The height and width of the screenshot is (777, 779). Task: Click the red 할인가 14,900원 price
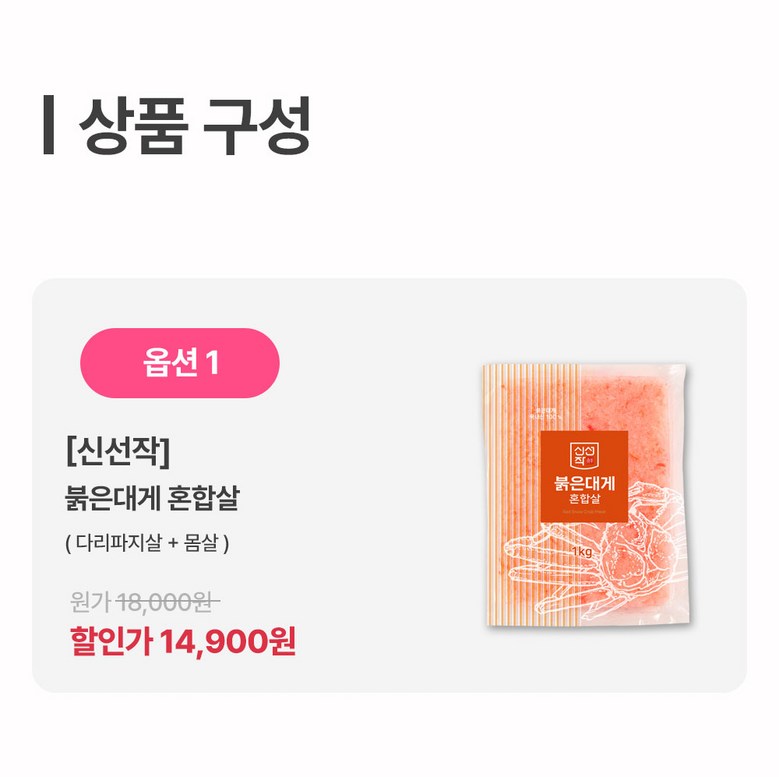[183, 641]
